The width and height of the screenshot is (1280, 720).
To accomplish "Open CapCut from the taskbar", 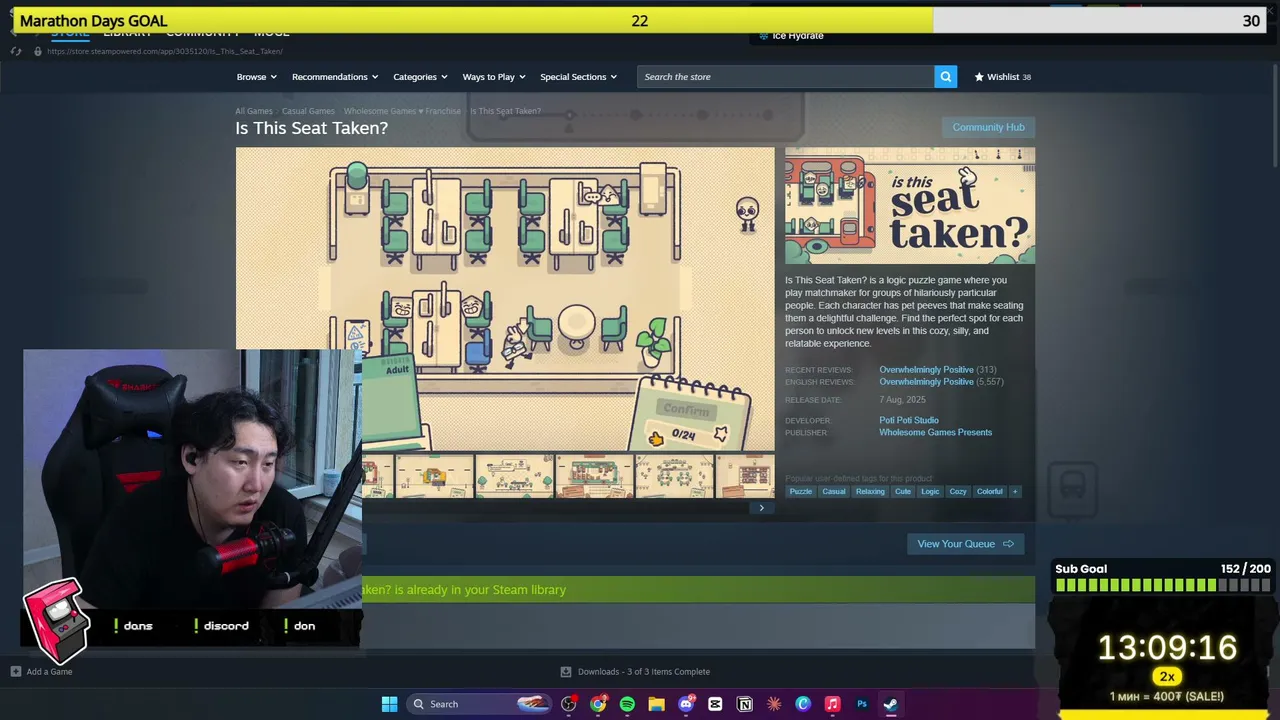I will (x=715, y=704).
